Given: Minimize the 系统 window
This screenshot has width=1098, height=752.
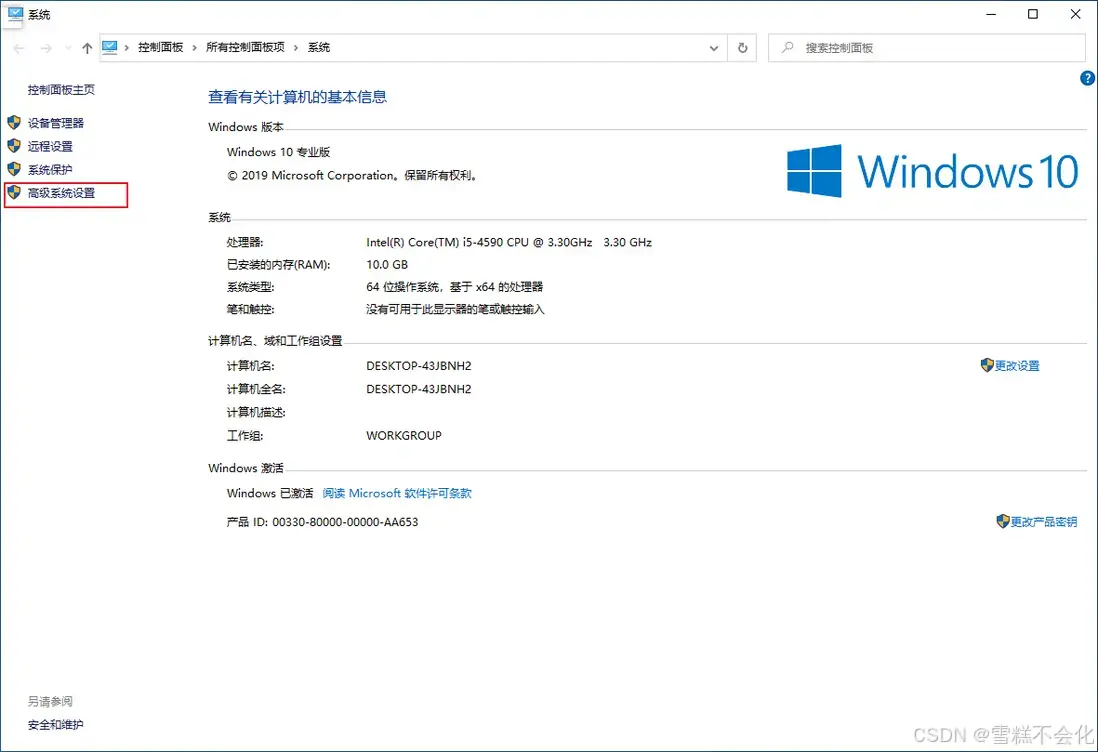Looking at the screenshot, I should 991,14.
